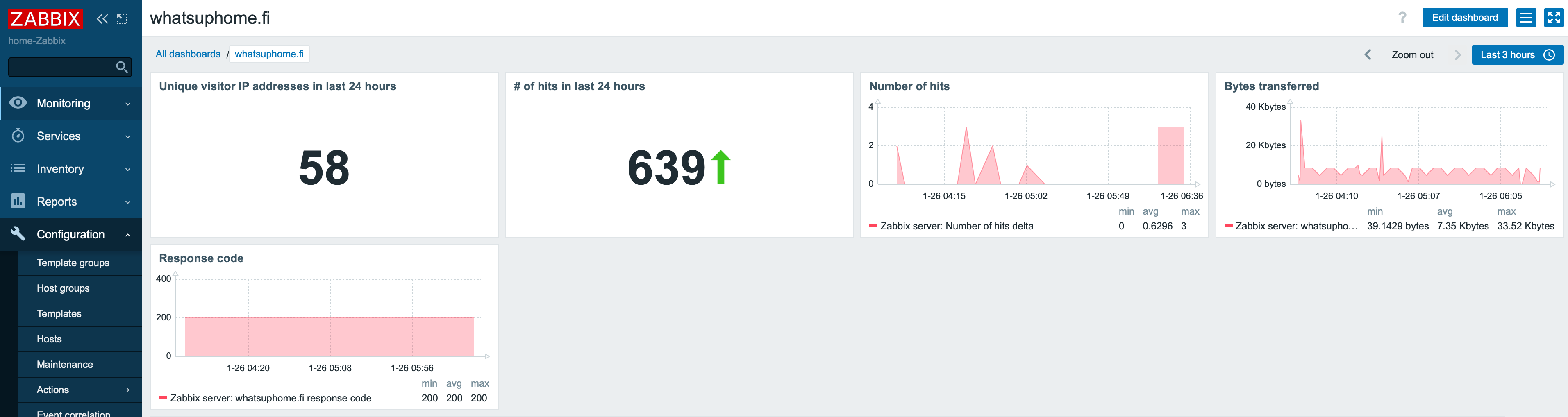Screen dimensions: 1568x417
Task: Go to previous time period arrow
Action: (1368, 55)
